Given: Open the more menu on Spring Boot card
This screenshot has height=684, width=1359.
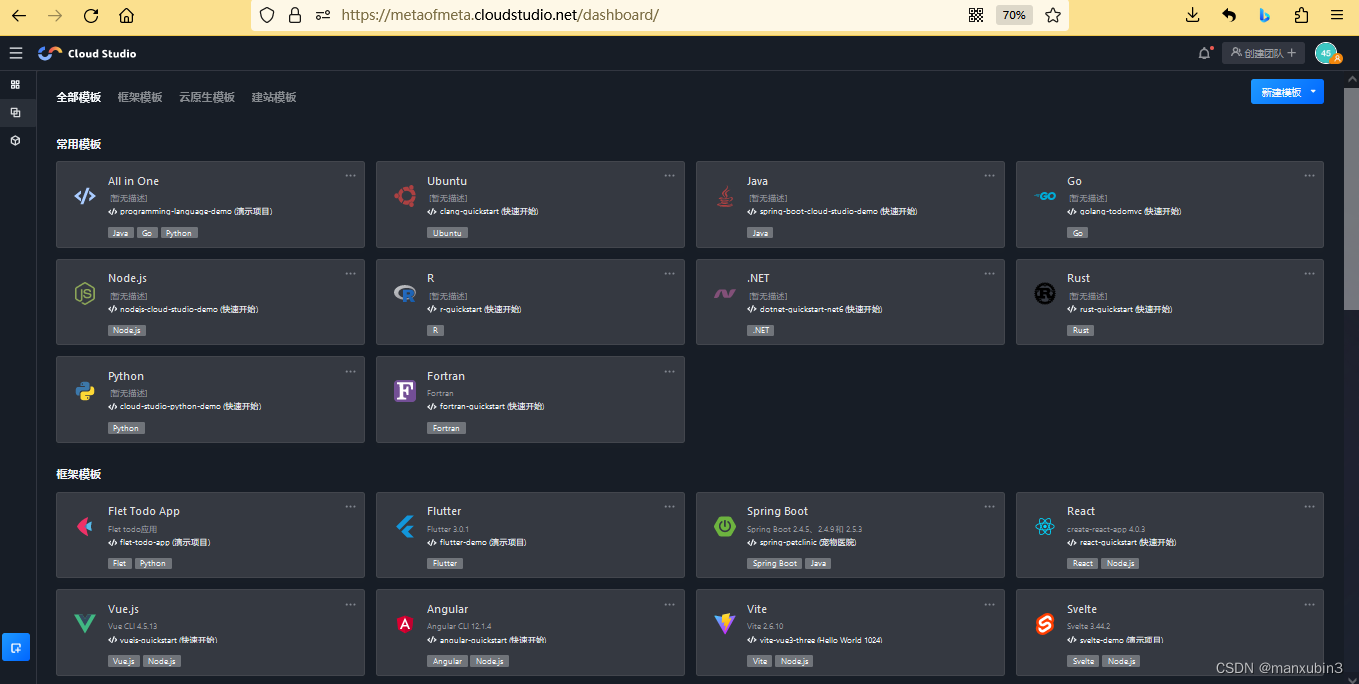Looking at the screenshot, I should (x=989, y=506).
